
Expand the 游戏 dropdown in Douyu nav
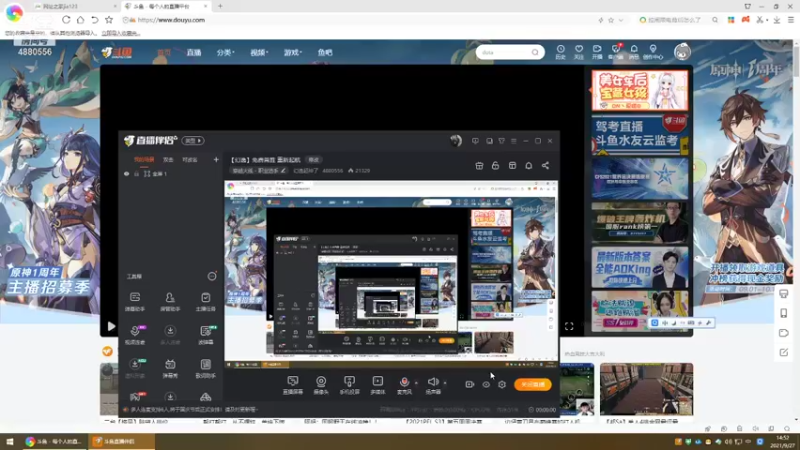[x=293, y=53]
